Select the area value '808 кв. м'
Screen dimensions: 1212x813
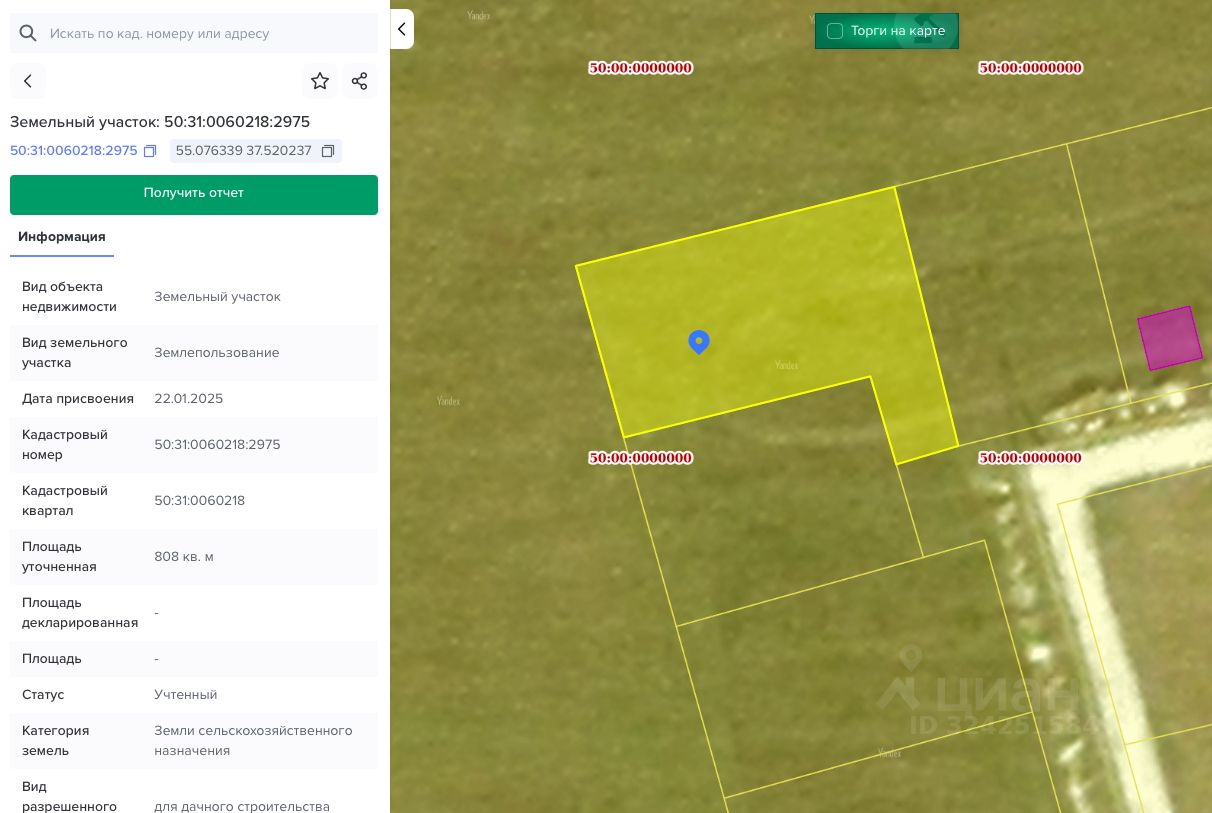click(x=184, y=557)
